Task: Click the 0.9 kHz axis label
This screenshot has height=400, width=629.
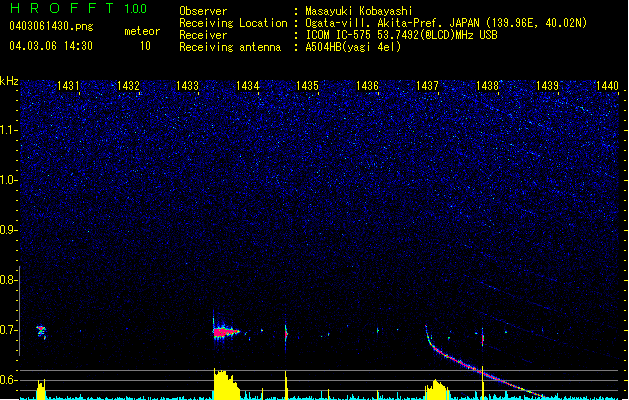Action: (8, 230)
